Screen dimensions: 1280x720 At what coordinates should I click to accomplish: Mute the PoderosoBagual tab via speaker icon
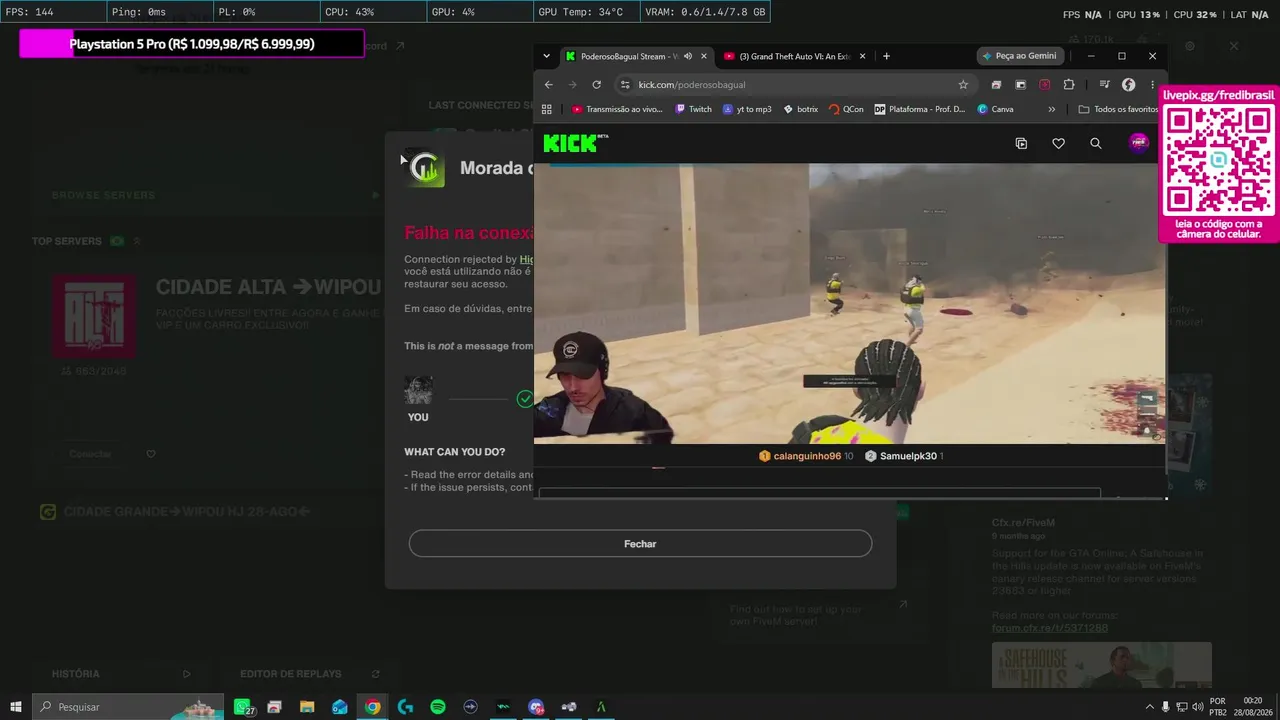point(688,56)
